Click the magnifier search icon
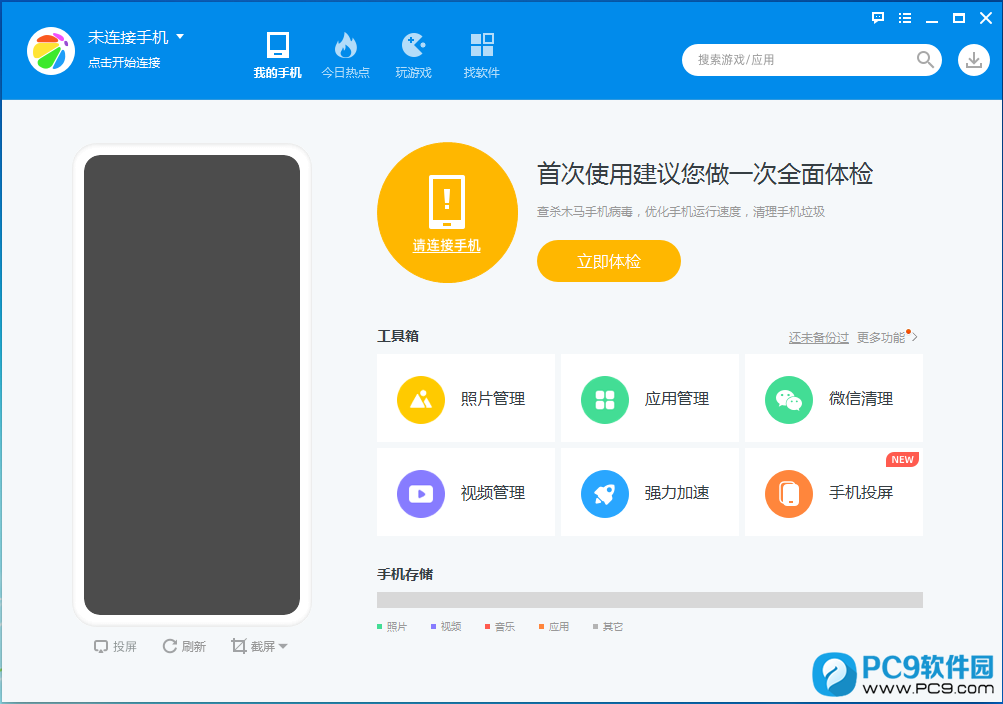The height and width of the screenshot is (704, 1003). tap(925, 59)
